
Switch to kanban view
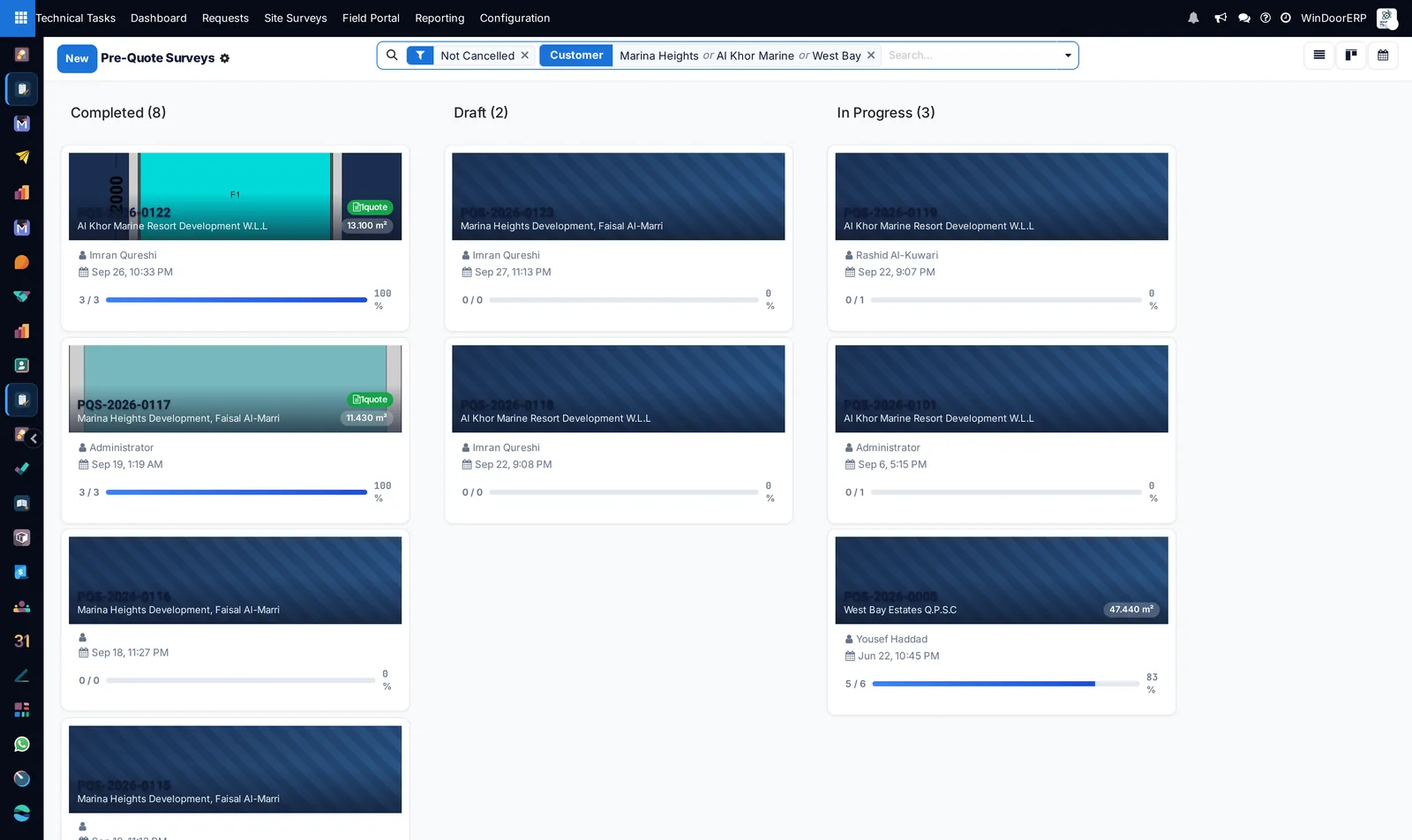click(x=1351, y=55)
